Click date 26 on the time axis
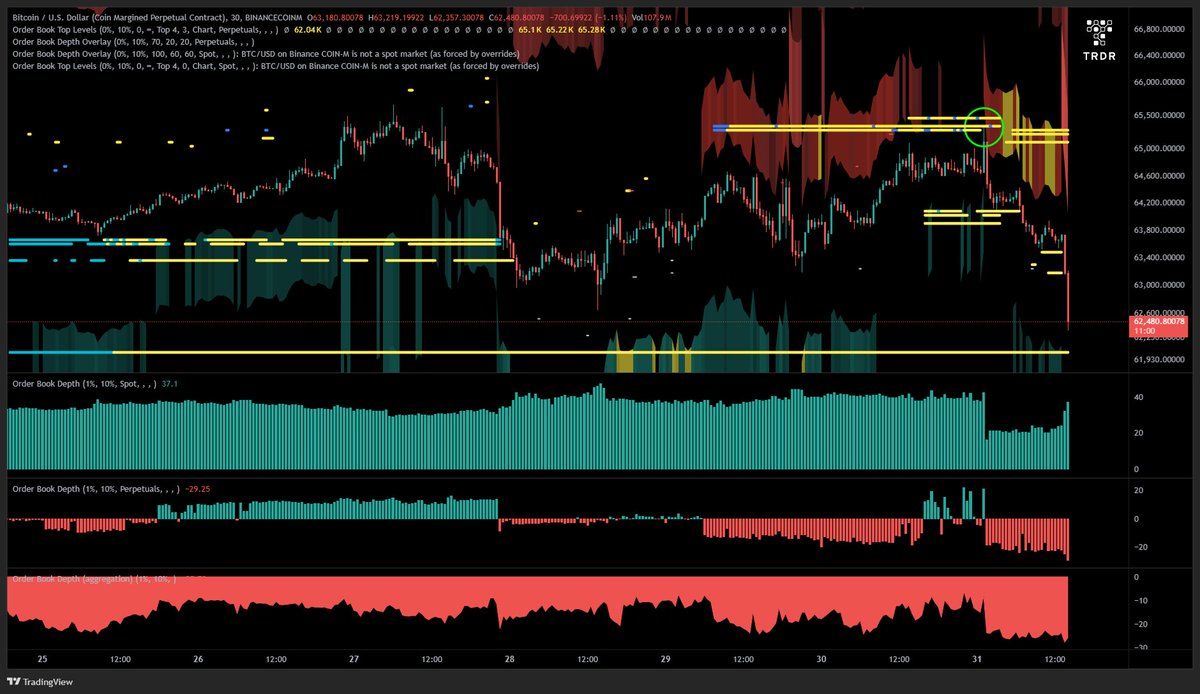The image size is (1200, 694). pyautogui.click(x=198, y=660)
